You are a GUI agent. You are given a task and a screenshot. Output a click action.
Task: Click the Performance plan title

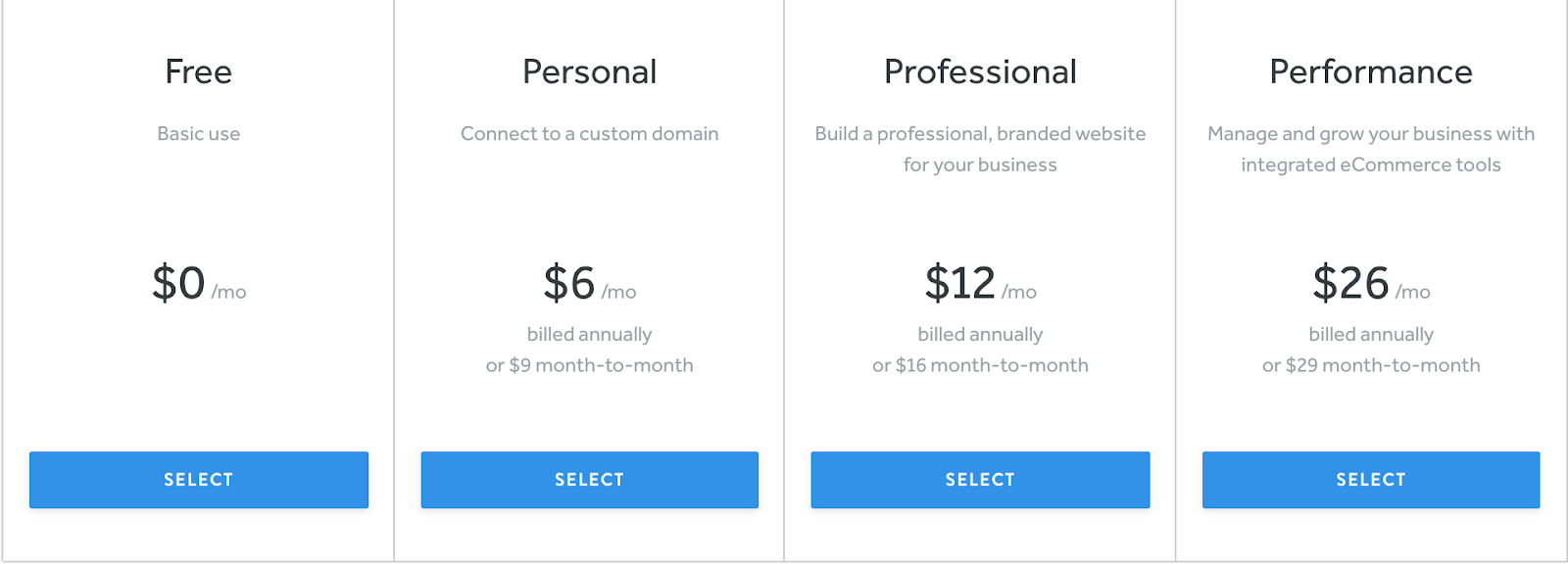tap(1371, 71)
